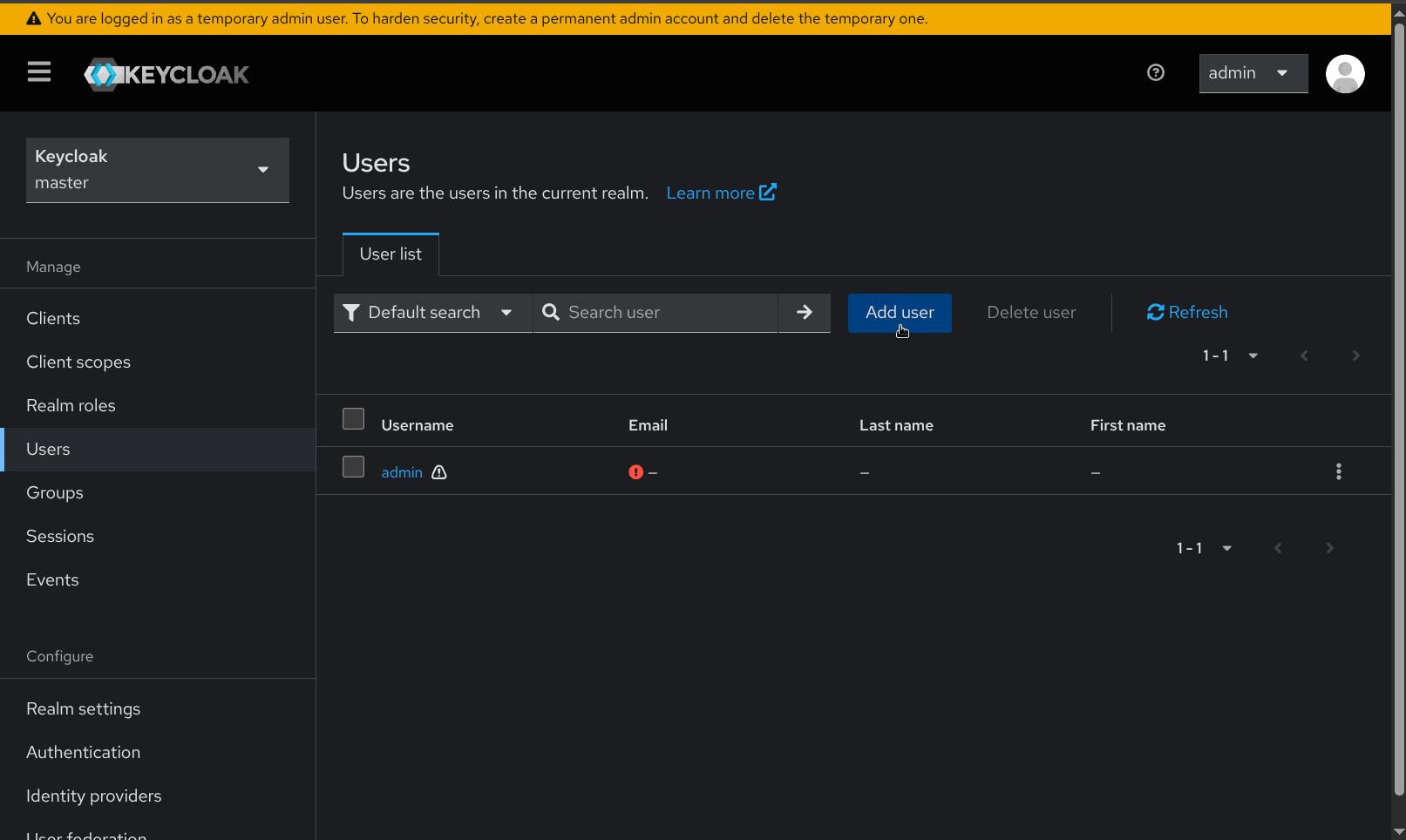Screen dimensions: 1406x840
Task: Click the warning icon next to admin
Action: (x=439, y=471)
